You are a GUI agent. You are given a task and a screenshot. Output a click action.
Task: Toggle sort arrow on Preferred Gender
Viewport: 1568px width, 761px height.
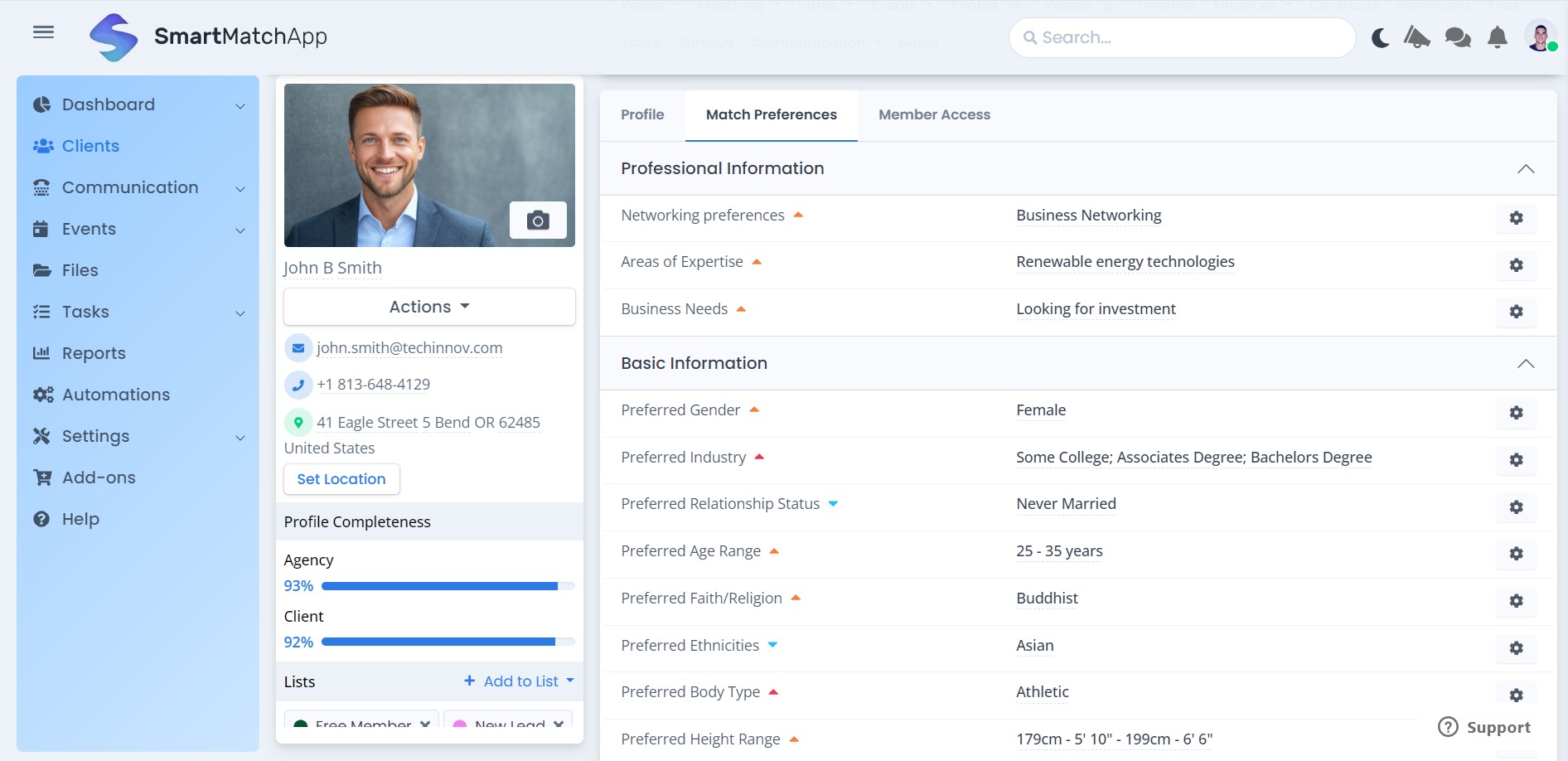click(x=753, y=409)
